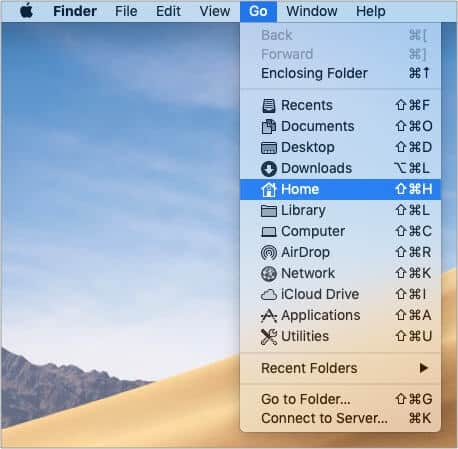Click the Utilities tools icon
The height and width of the screenshot is (449, 458).
coord(269,337)
